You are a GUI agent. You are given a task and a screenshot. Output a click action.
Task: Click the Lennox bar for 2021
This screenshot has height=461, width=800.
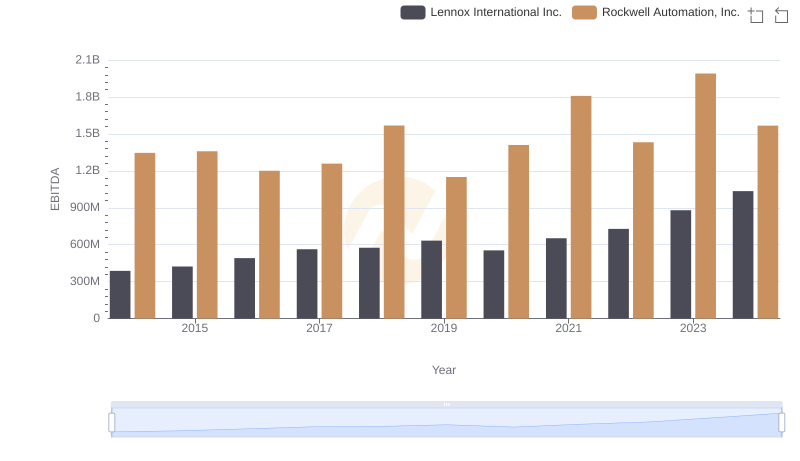pyautogui.click(x=556, y=278)
